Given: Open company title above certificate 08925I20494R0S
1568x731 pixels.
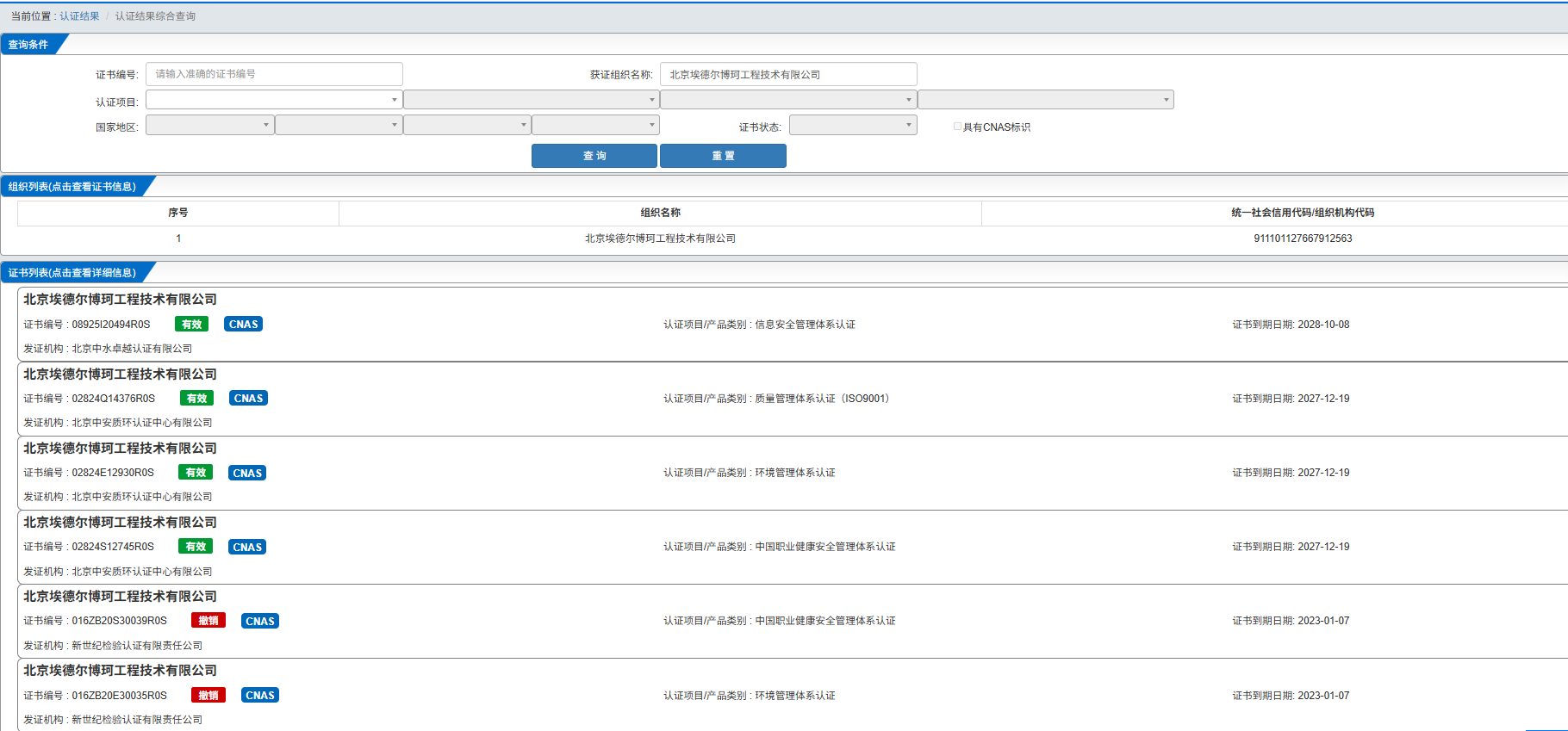Looking at the screenshot, I should click(120, 300).
